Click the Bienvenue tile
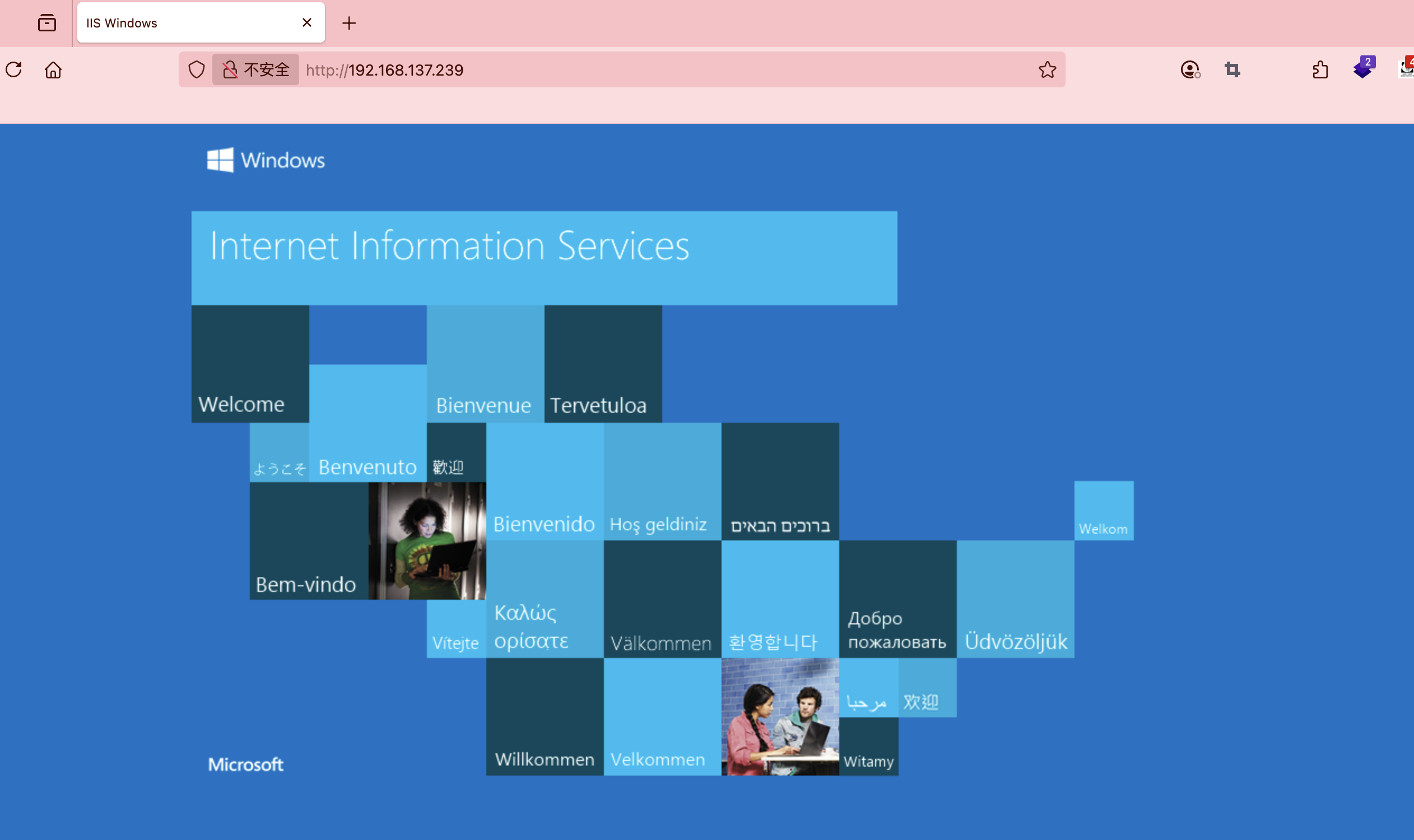1414x840 pixels. pos(485,364)
